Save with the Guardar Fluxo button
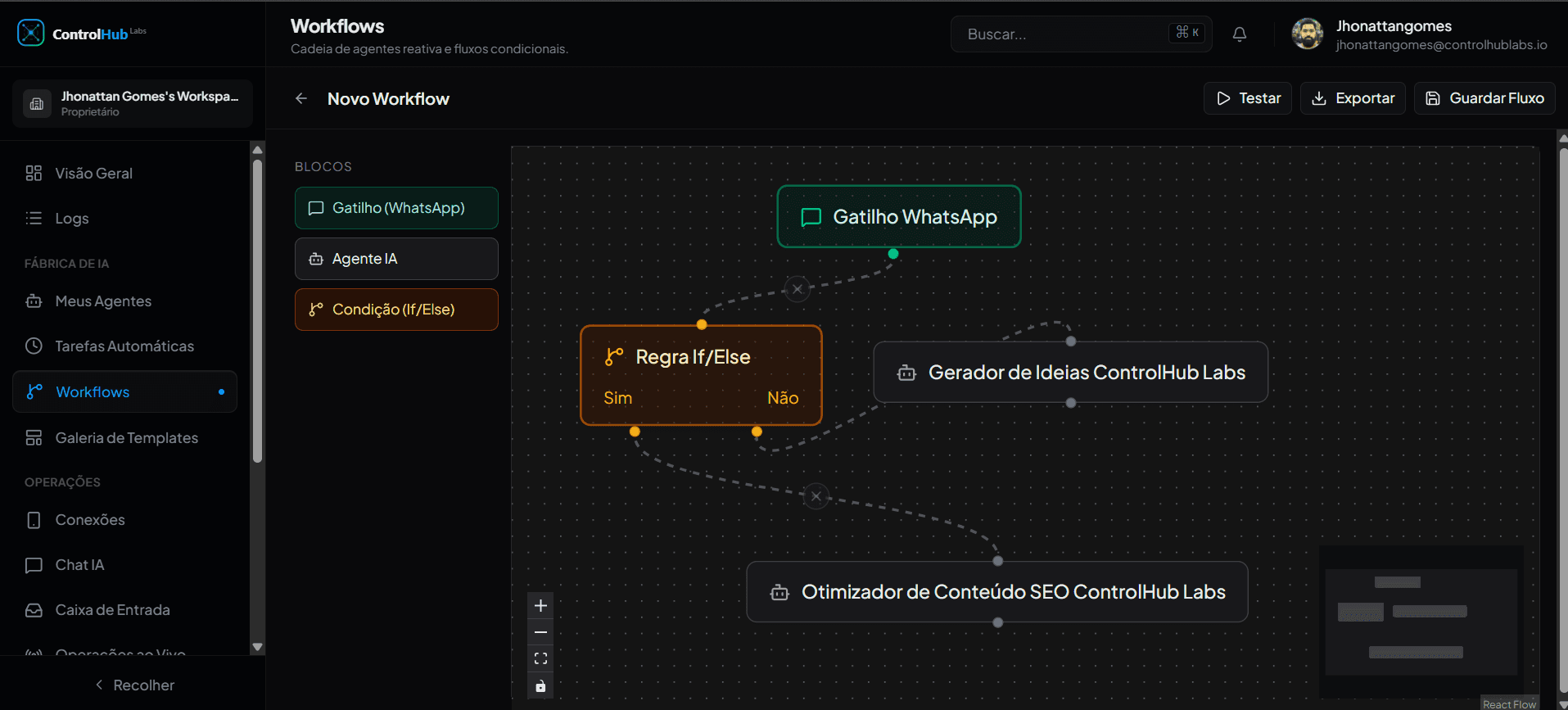The height and width of the screenshot is (710, 1568). (1484, 98)
